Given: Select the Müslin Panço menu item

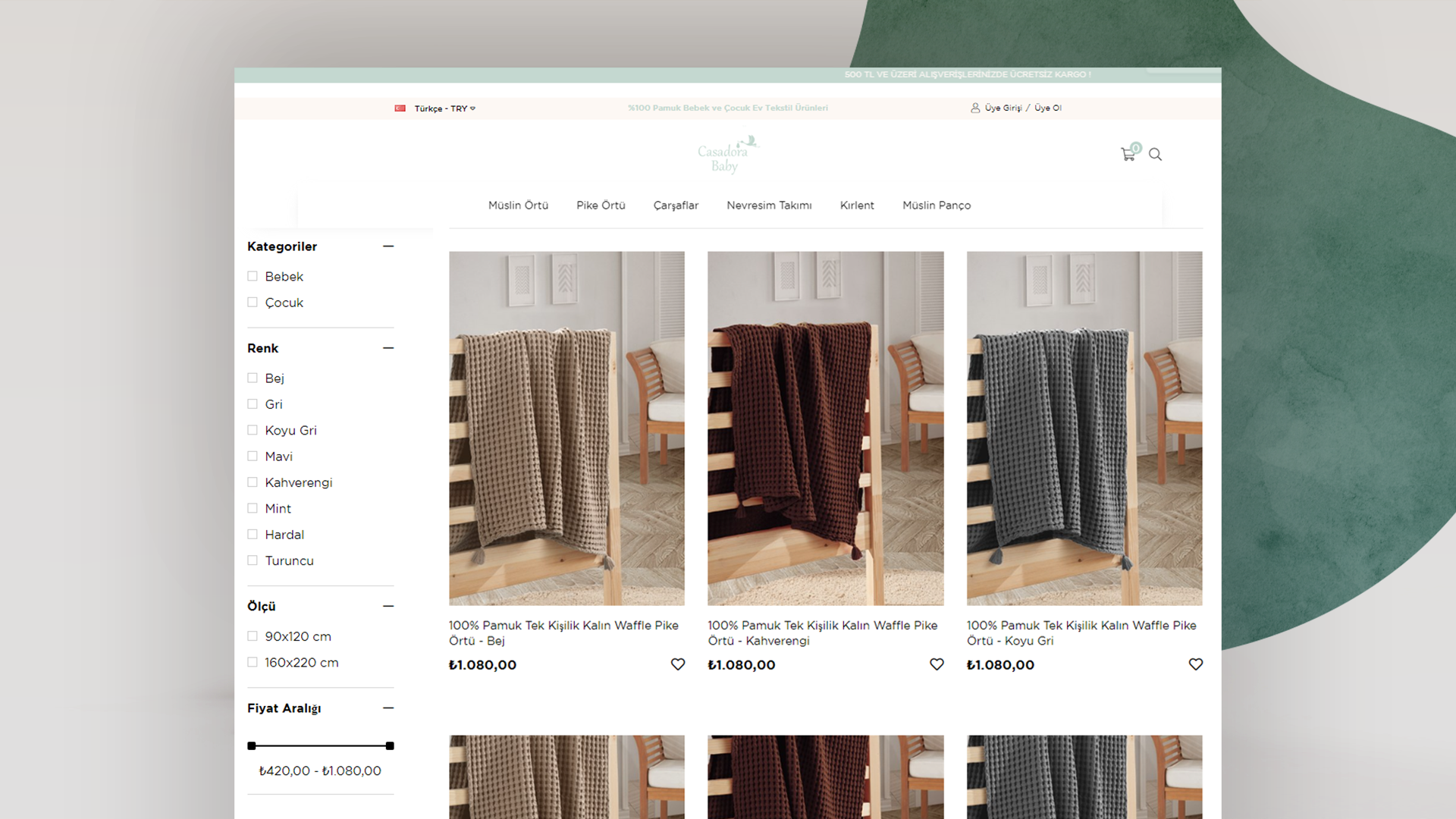Looking at the screenshot, I should (x=937, y=206).
